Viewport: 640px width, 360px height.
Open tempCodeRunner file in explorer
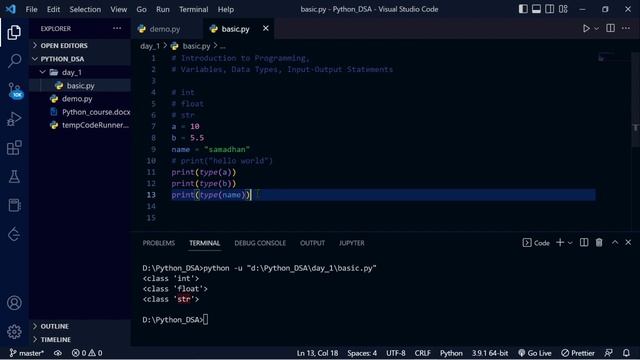click(80, 125)
